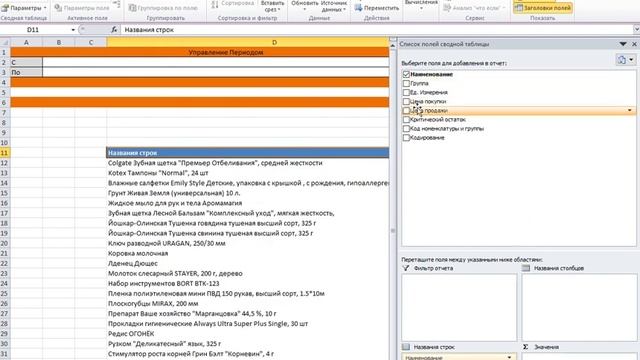Select column B header
The image size is (640, 360).
pos(59,42)
